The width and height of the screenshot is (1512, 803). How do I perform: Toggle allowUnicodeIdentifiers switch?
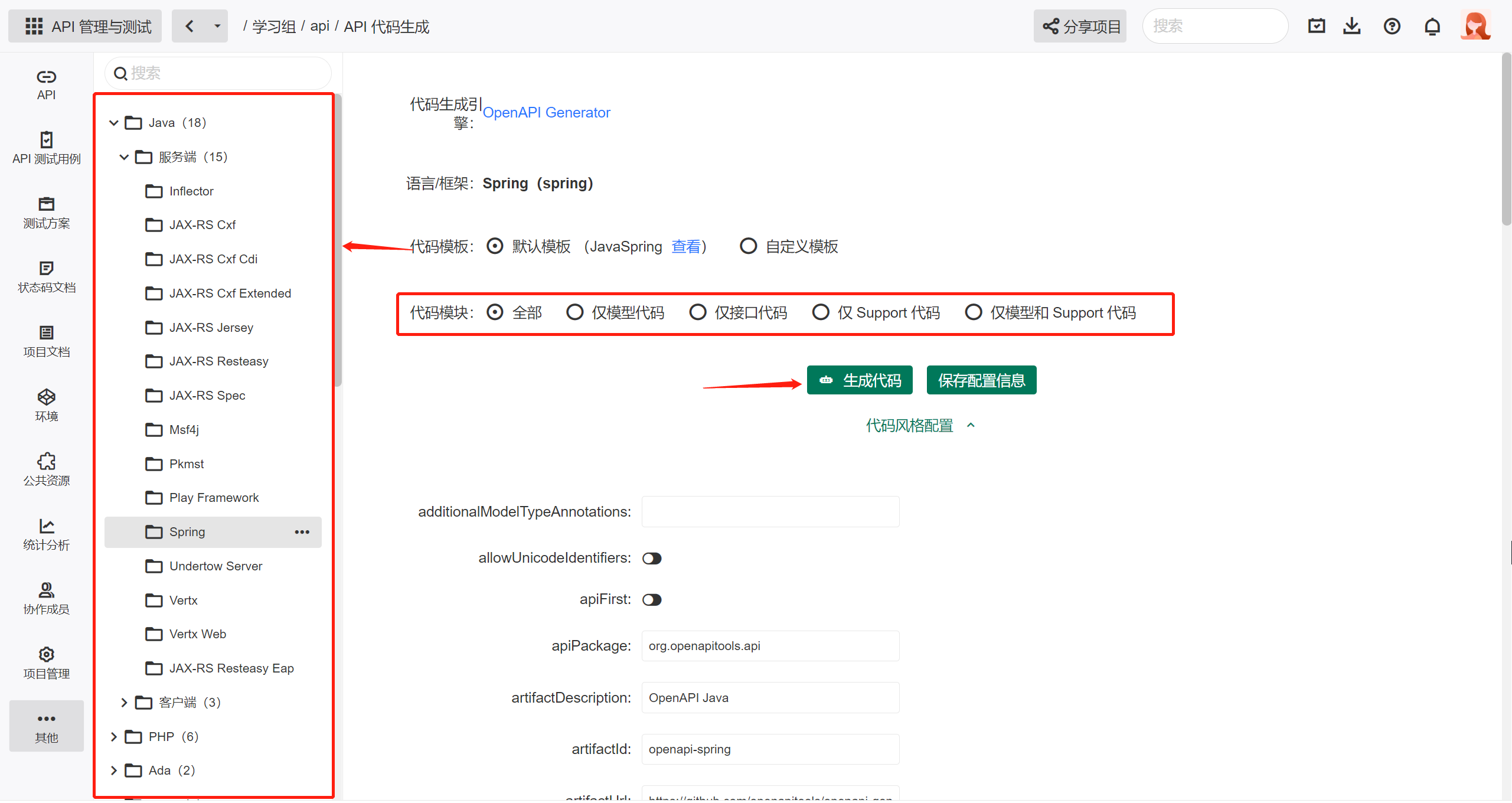point(652,559)
